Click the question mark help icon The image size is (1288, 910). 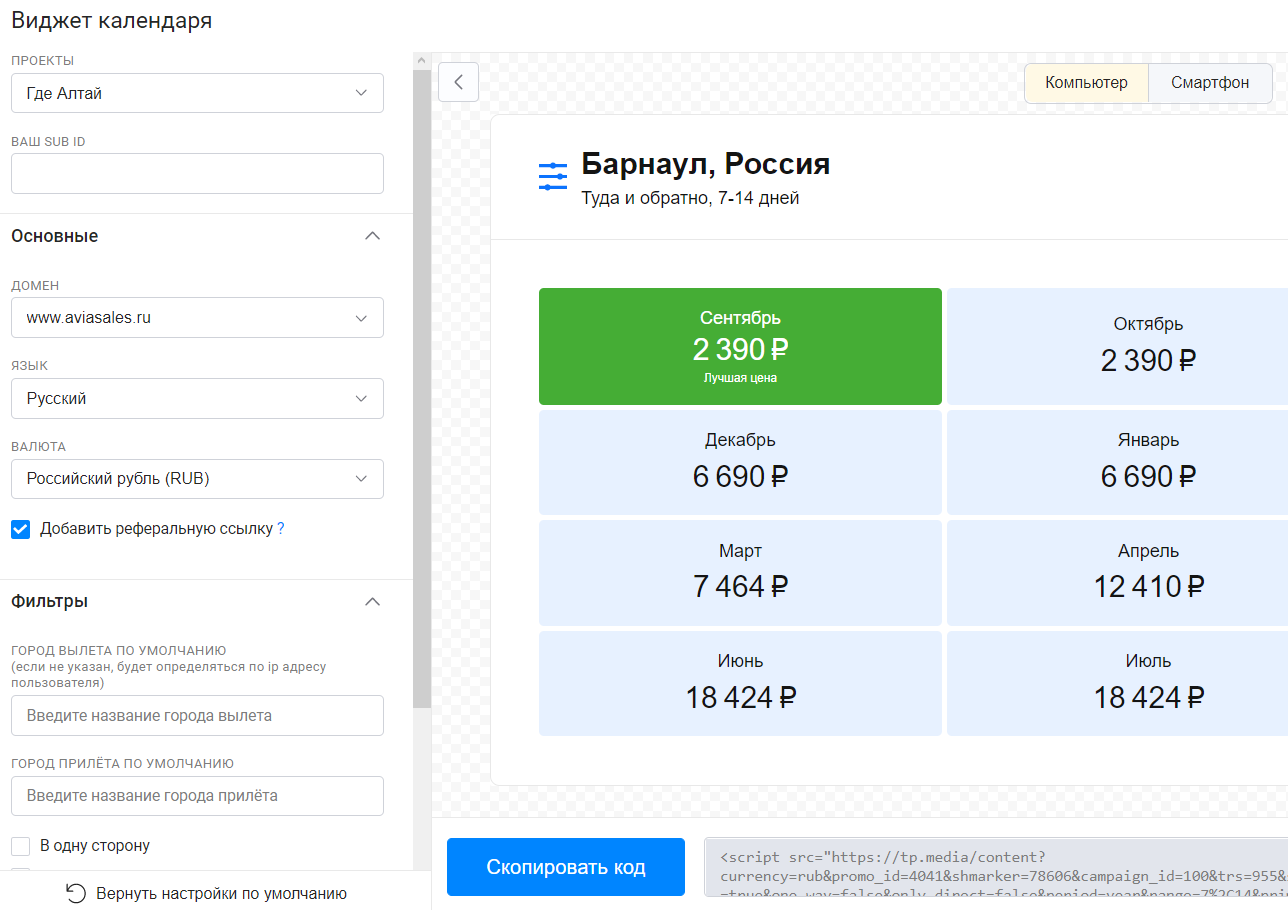click(x=281, y=529)
